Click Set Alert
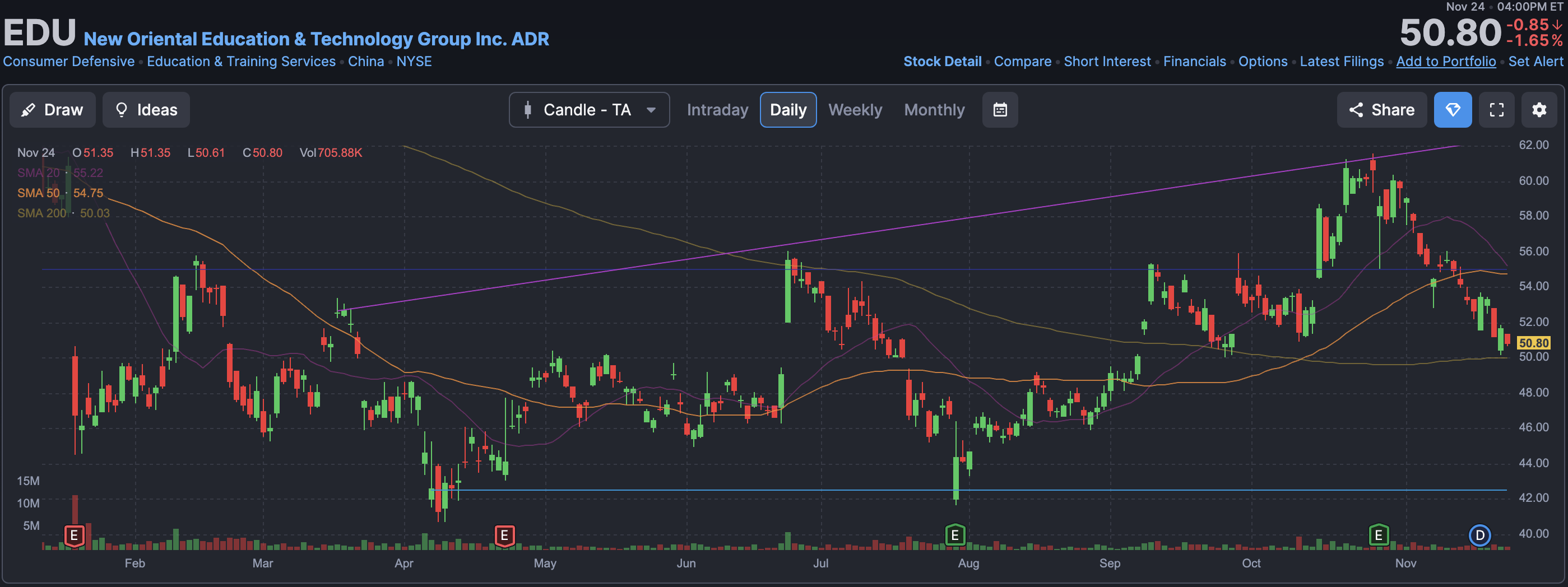The width and height of the screenshot is (1568, 587). coord(1535,62)
